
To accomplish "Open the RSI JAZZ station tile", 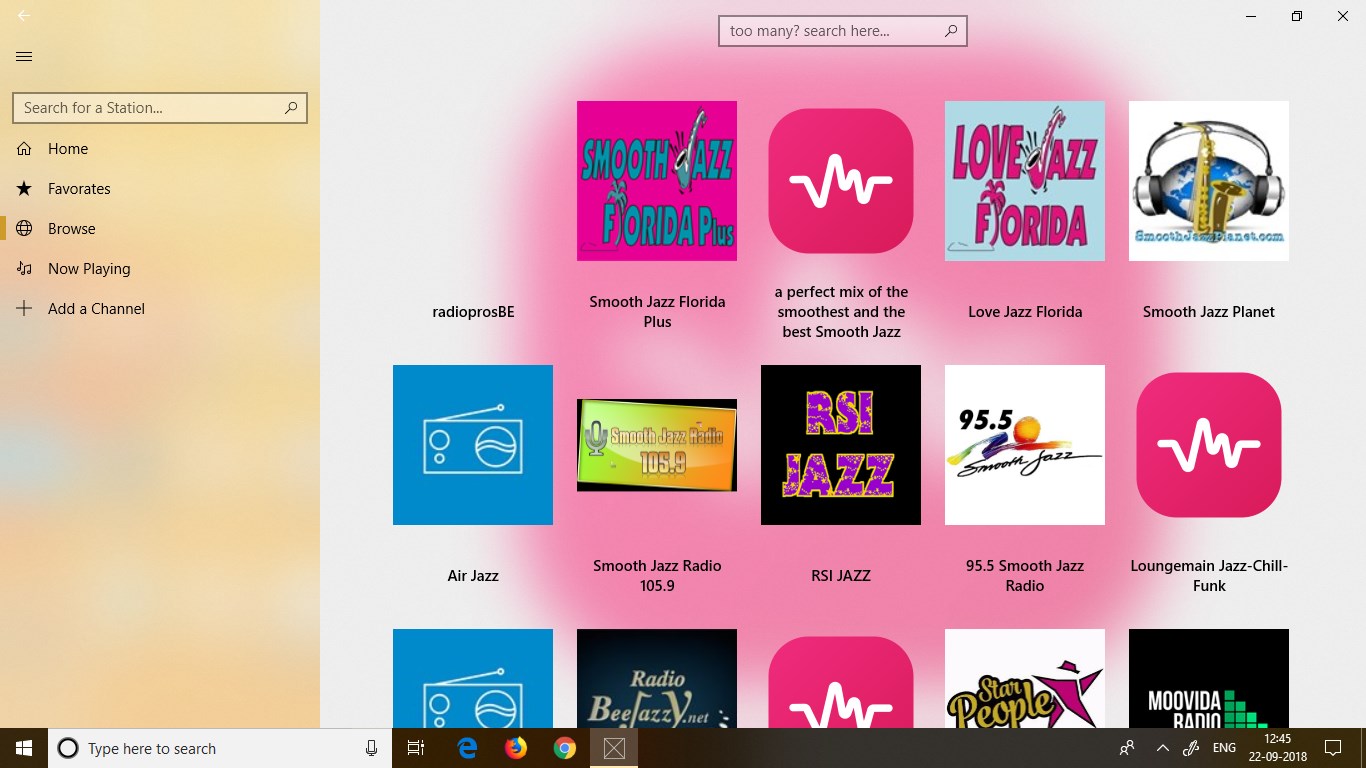I will pyautogui.click(x=841, y=445).
